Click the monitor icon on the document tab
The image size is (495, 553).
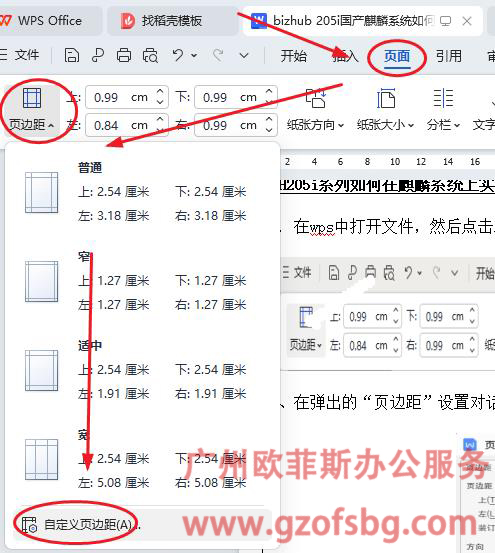tap(445, 21)
